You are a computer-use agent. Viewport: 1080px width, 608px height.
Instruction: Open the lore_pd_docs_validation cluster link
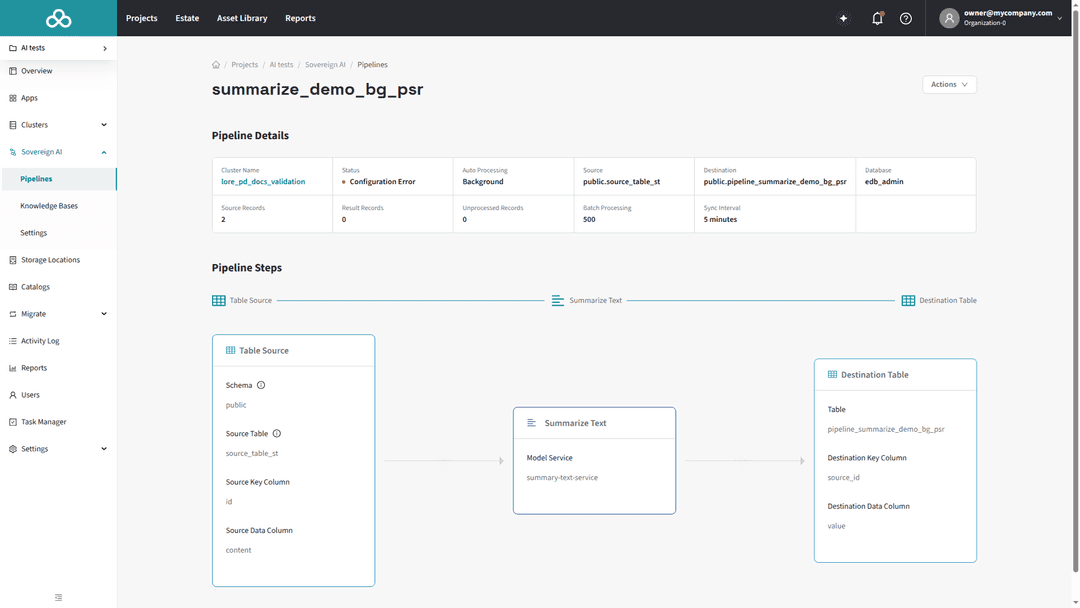pos(263,182)
